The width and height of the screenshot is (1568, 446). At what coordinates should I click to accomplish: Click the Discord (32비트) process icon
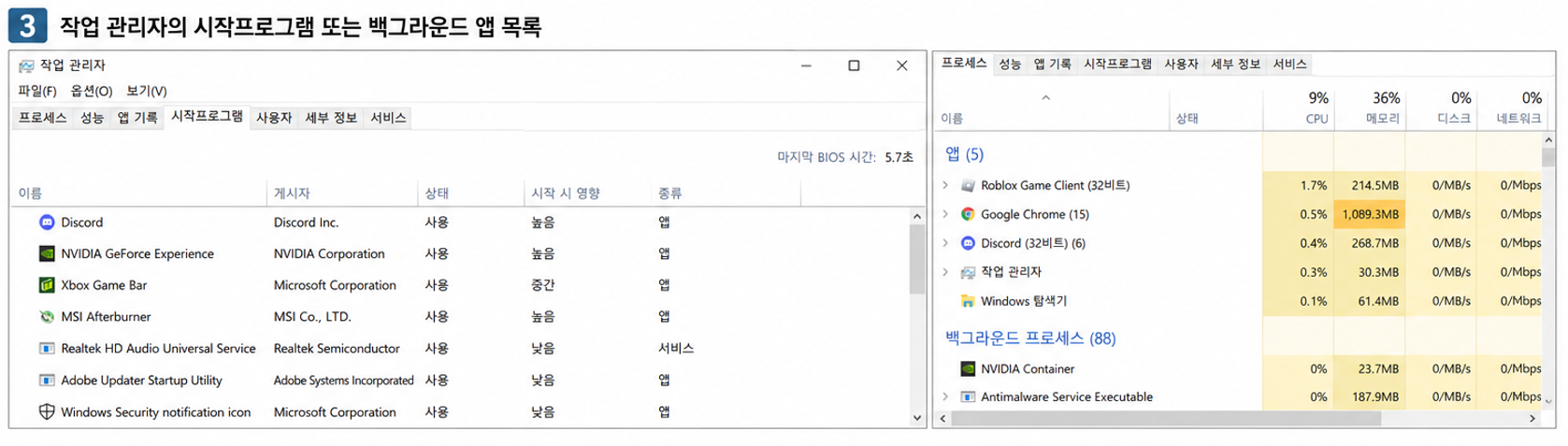click(968, 243)
